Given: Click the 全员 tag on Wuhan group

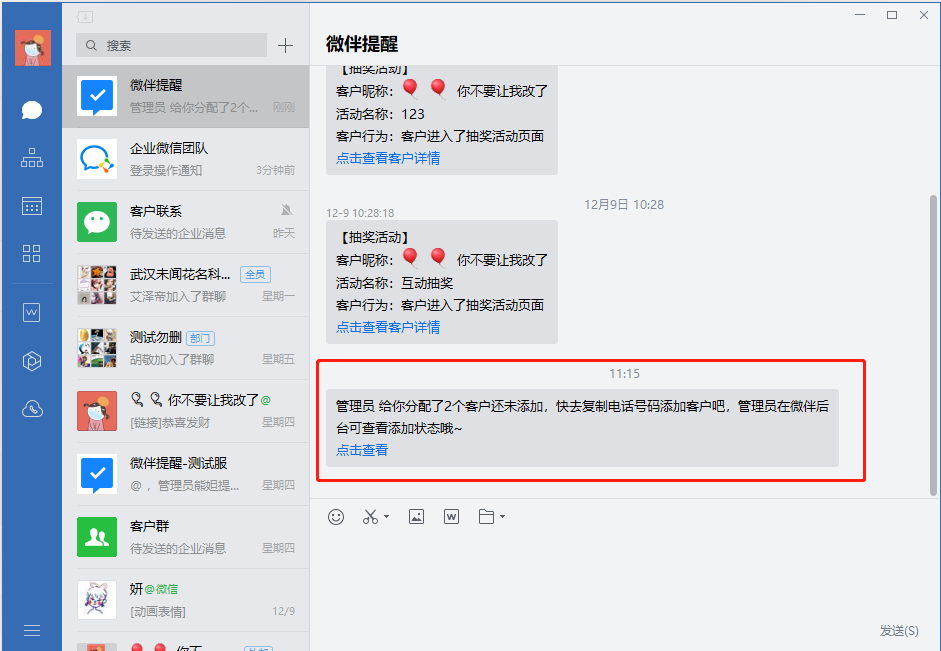Looking at the screenshot, I should coord(255,275).
